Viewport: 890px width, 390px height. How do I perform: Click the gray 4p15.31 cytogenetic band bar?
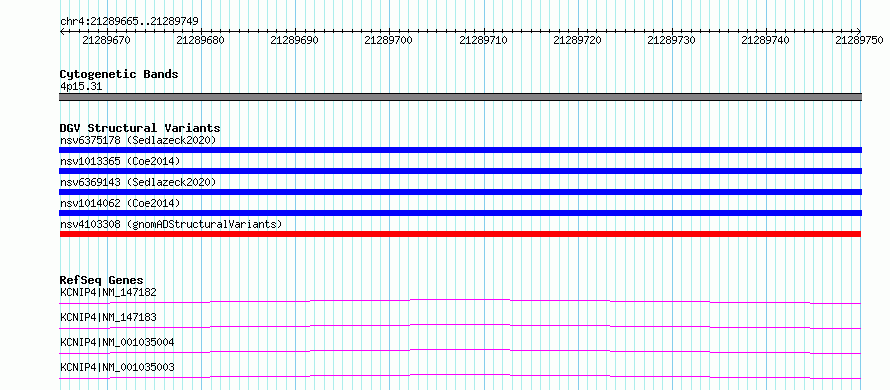coord(460,97)
